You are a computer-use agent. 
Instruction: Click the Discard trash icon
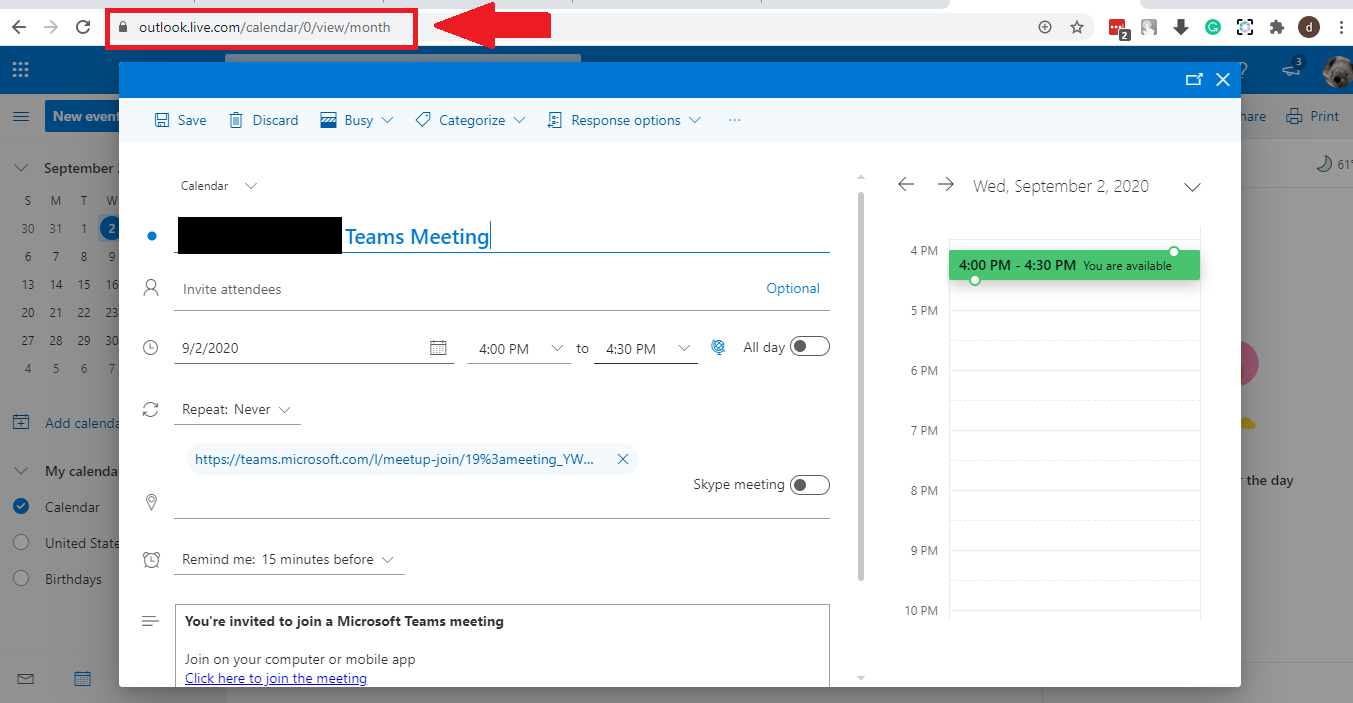pyautogui.click(x=236, y=120)
